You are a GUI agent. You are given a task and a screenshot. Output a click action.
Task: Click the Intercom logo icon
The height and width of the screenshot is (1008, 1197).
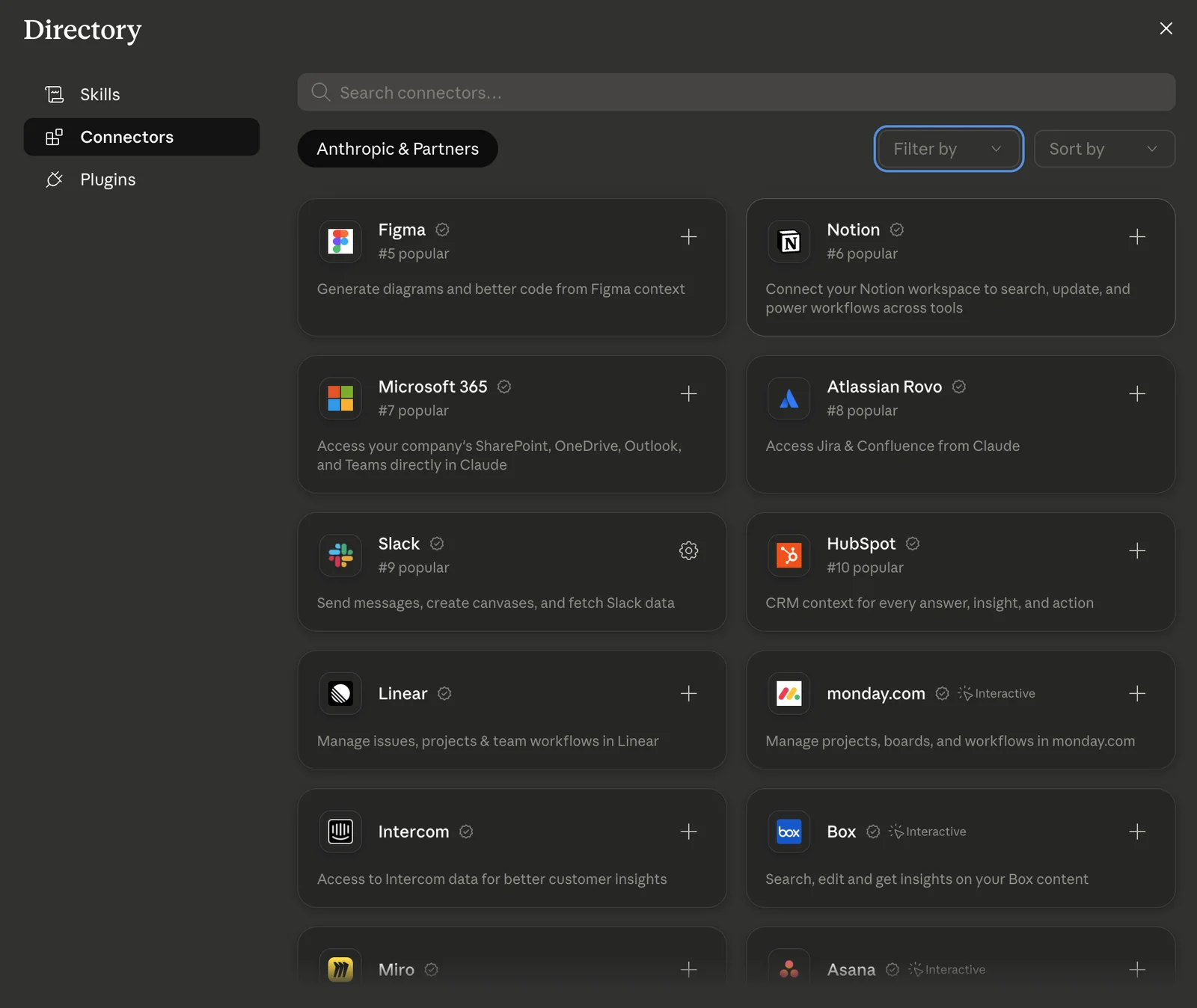tap(340, 832)
